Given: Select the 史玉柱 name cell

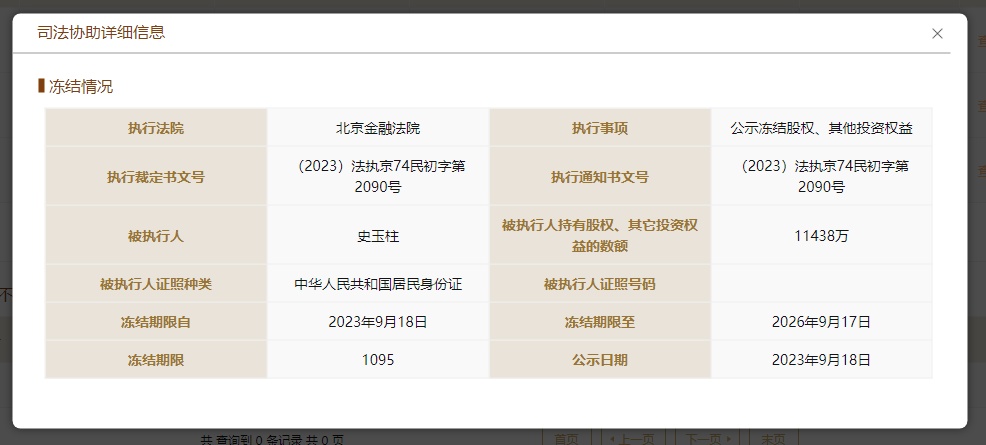Looking at the screenshot, I should [x=378, y=236].
